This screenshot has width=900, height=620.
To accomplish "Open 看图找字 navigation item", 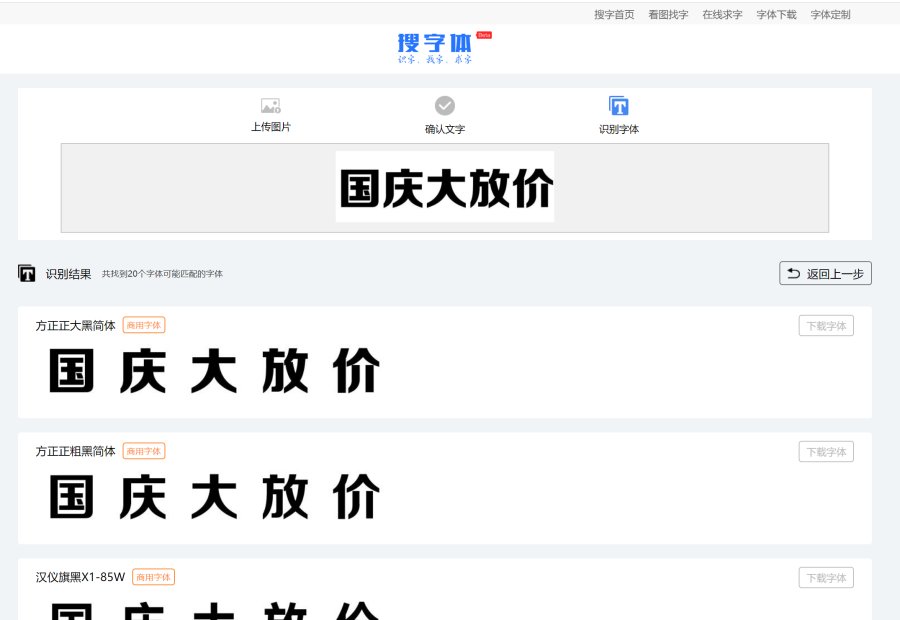I will (x=668, y=15).
